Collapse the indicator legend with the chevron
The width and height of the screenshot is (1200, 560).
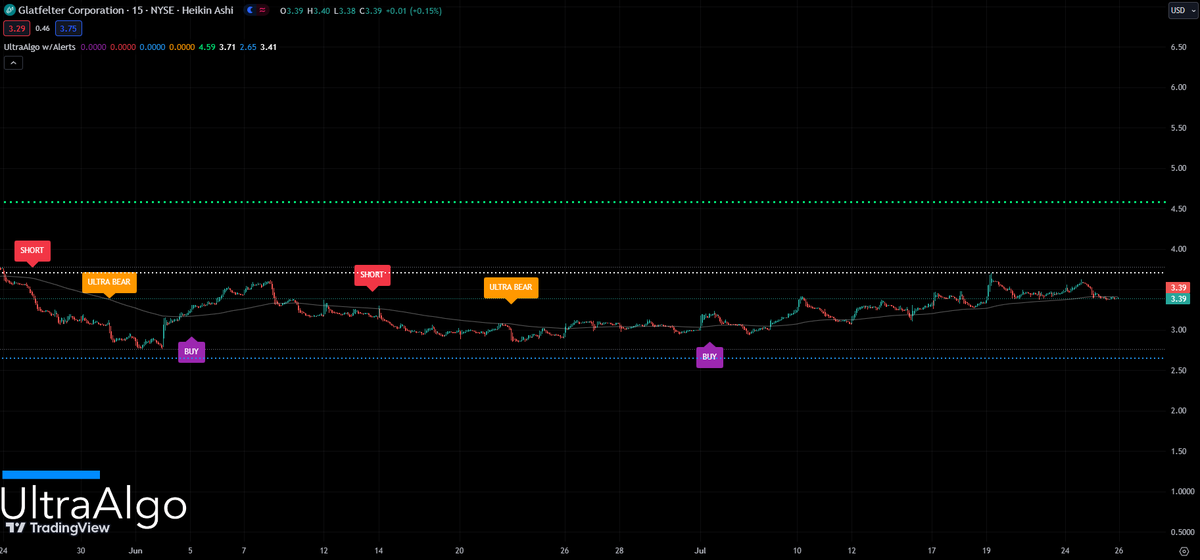tap(13, 62)
